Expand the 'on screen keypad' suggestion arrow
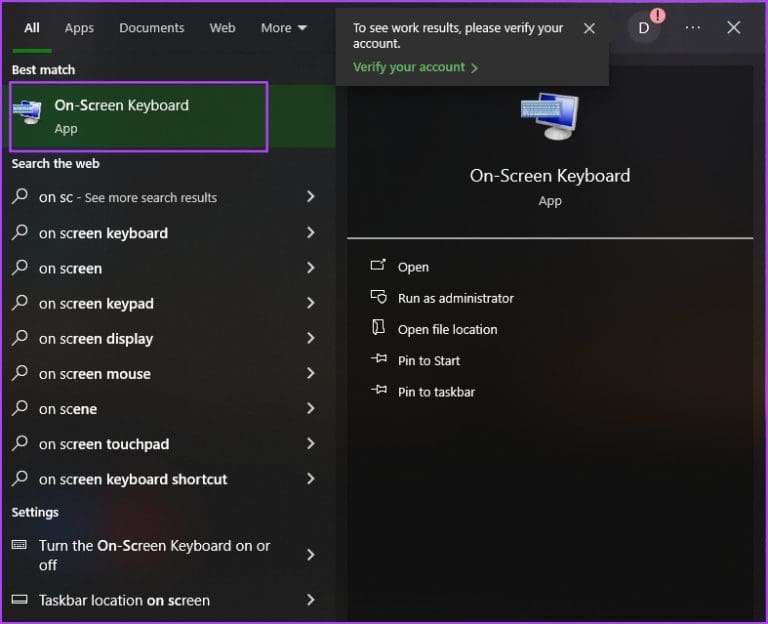The height and width of the screenshot is (624, 768). tap(310, 303)
